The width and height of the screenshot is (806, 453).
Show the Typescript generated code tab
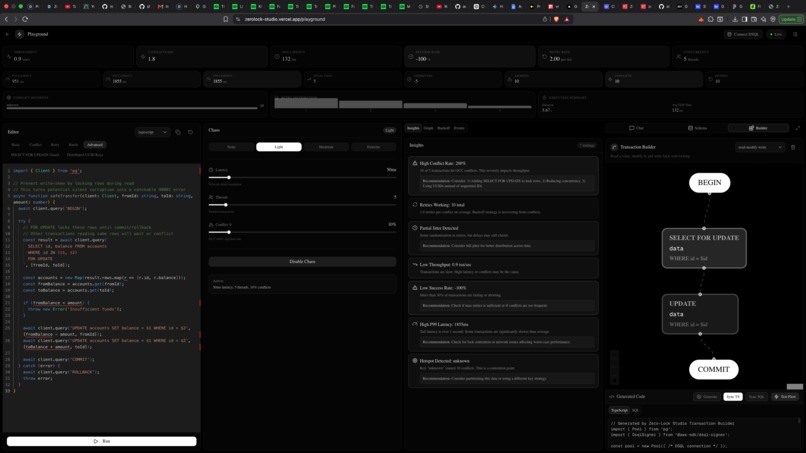[x=619, y=410]
